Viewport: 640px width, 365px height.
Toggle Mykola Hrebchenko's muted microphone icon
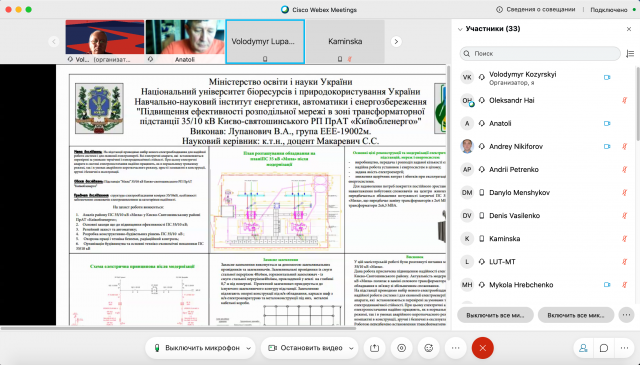(624, 285)
